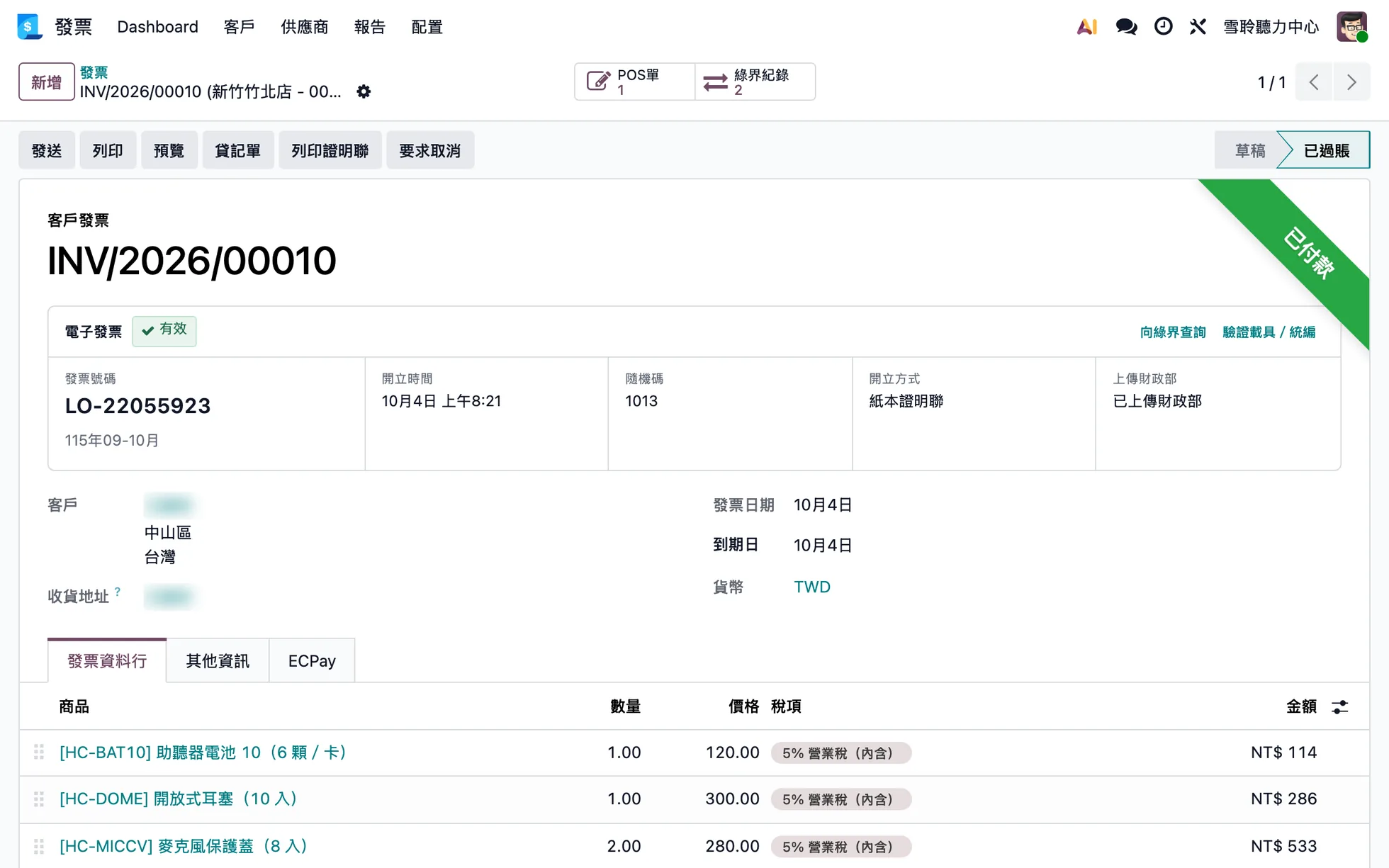Image resolution: width=1389 pixels, height=868 pixels.
Task: Open the 綠界紀錄 smart button
Action: pyautogui.click(x=755, y=82)
